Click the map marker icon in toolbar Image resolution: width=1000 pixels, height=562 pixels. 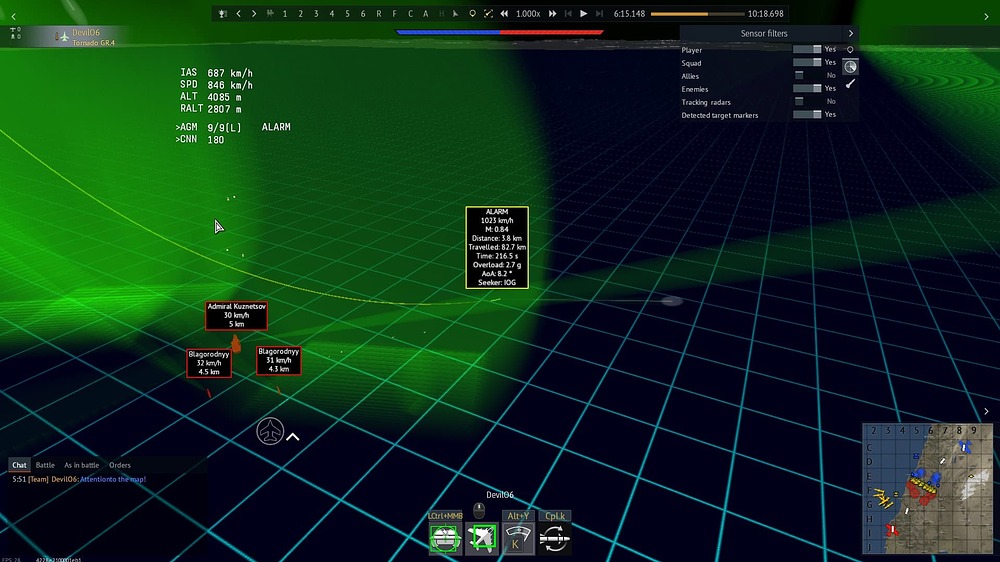472,13
